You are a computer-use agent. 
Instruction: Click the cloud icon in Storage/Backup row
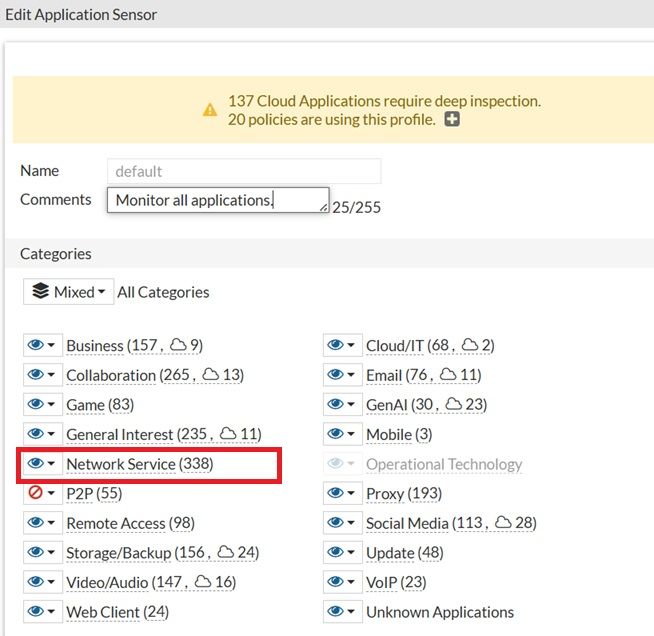pyautogui.click(x=226, y=552)
